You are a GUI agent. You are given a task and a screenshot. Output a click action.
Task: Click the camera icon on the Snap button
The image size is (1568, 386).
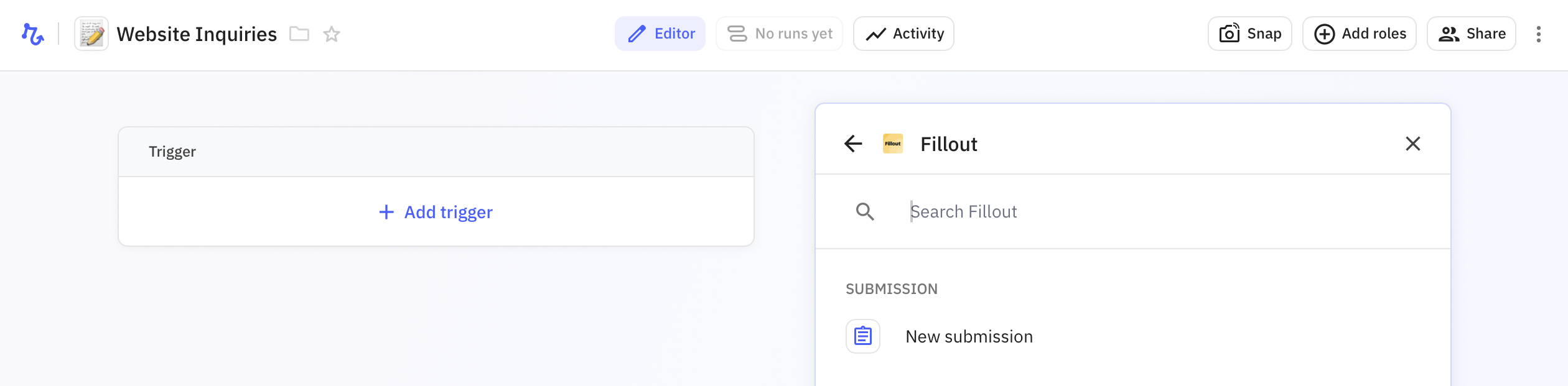coord(1228,34)
